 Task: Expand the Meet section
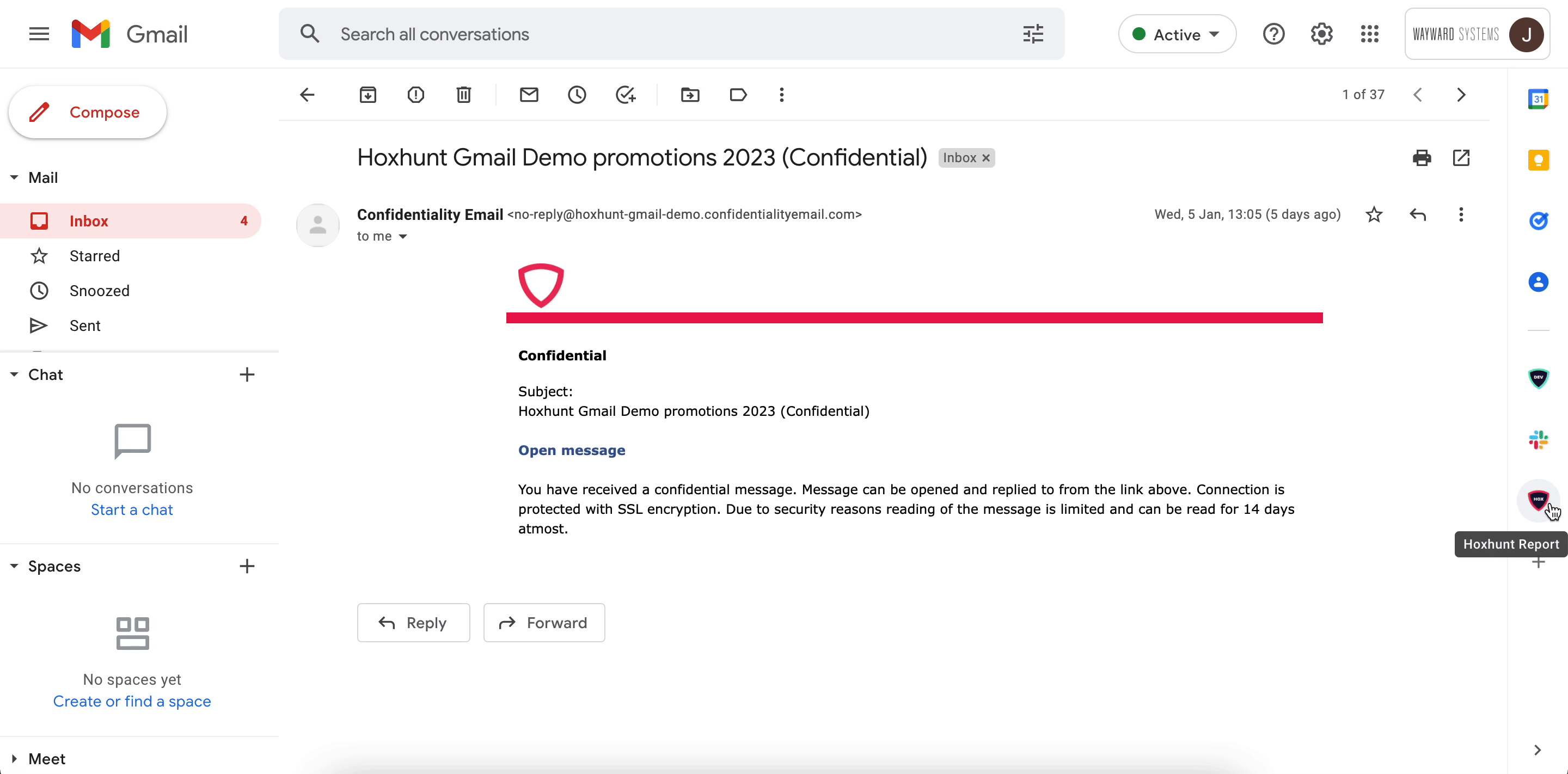[14, 759]
